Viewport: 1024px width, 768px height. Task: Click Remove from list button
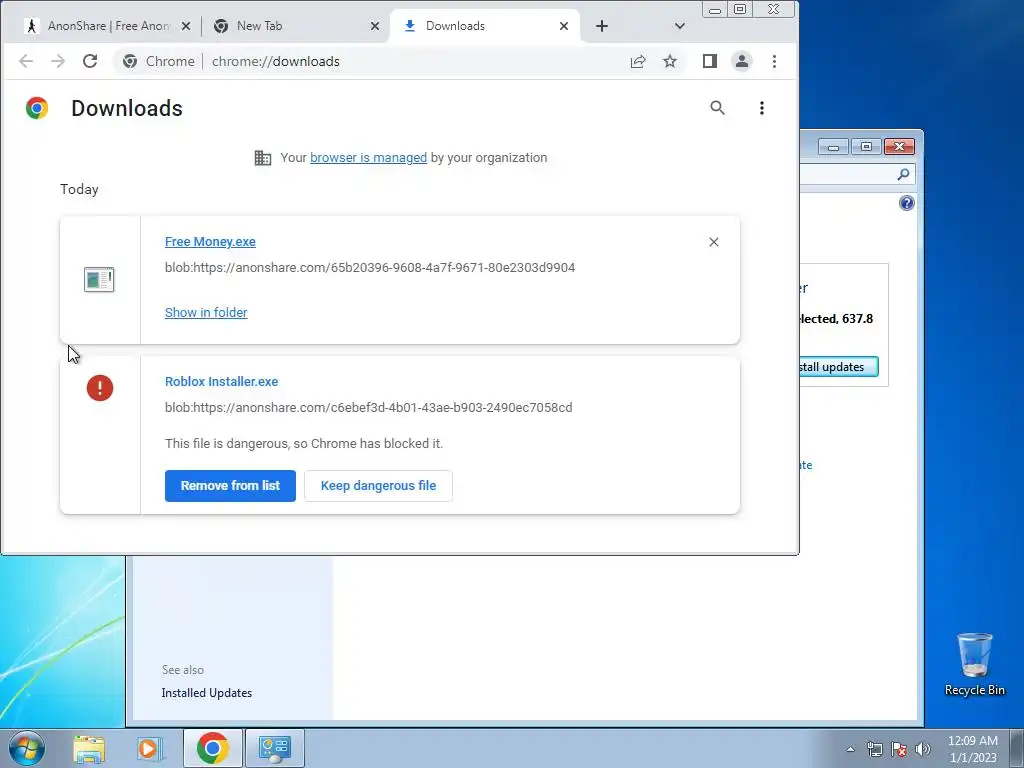point(231,486)
